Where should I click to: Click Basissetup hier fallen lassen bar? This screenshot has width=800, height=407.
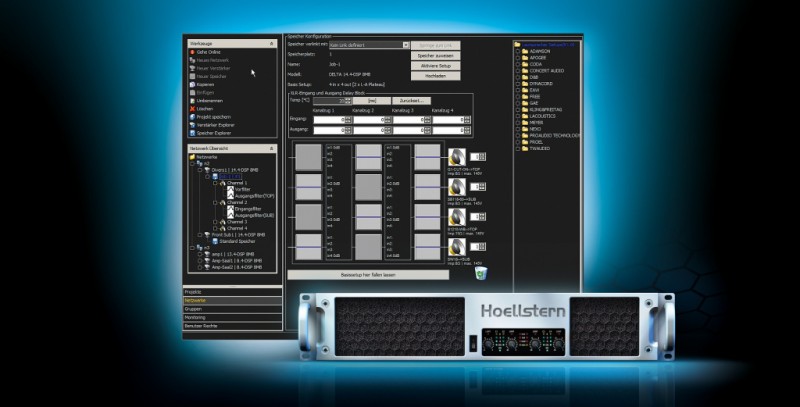[368, 275]
